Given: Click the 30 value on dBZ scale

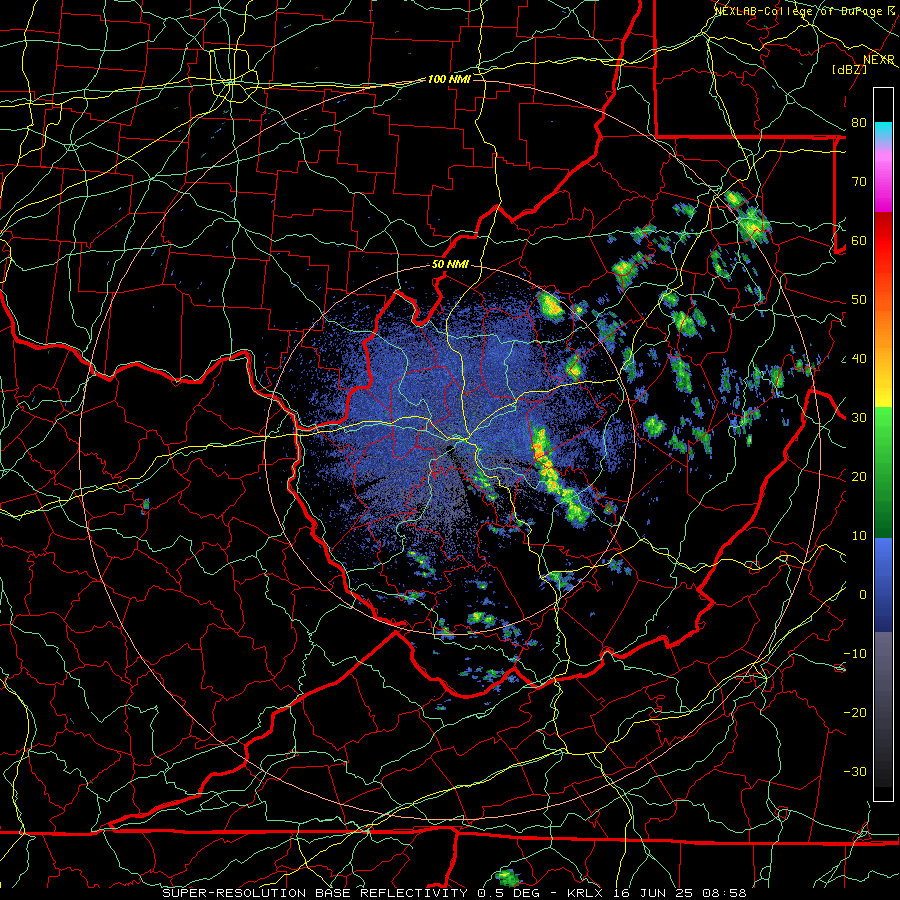Looking at the screenshot, I should coord(859,418).
